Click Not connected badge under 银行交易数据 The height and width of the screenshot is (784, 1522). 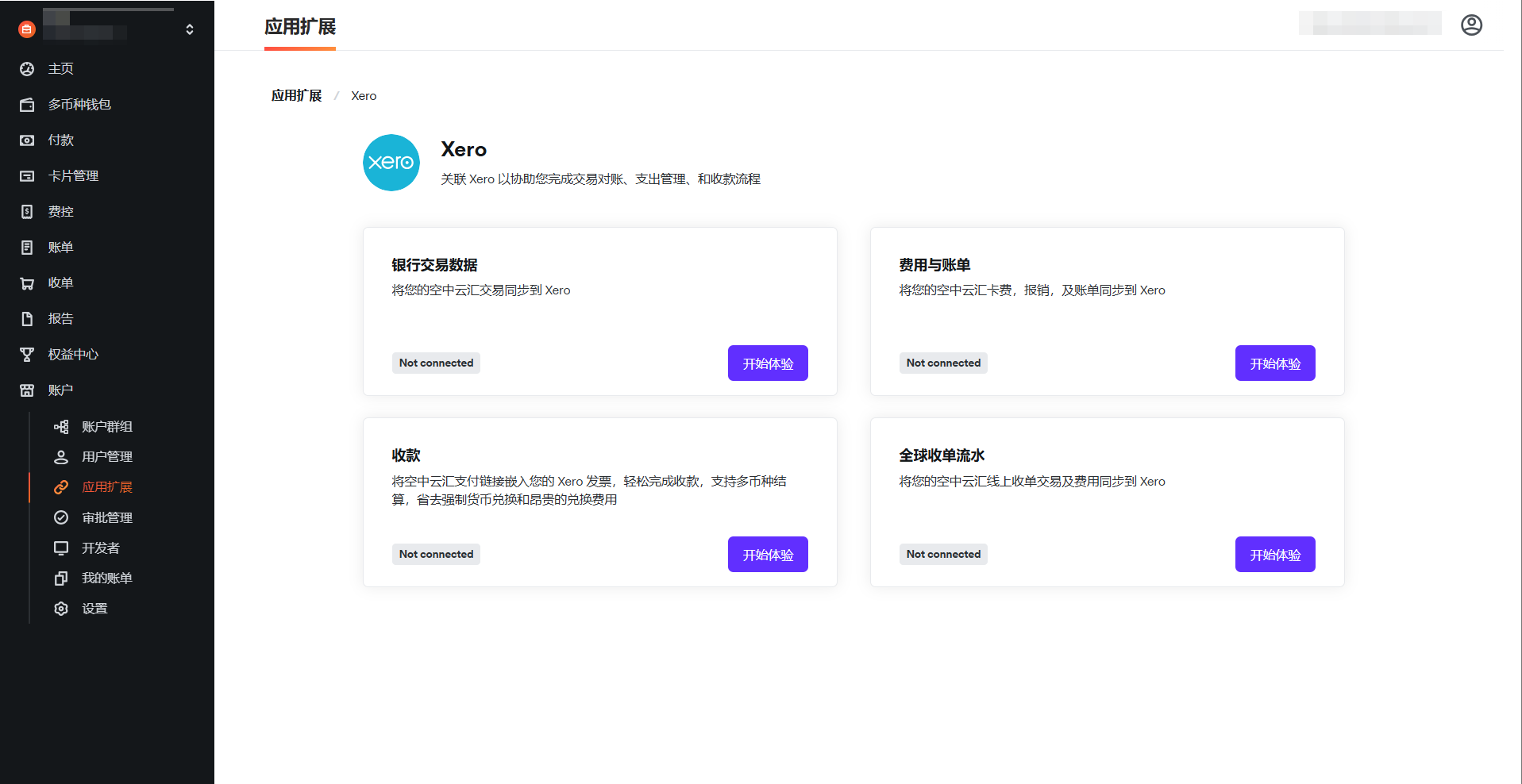[x=436, y=363]
